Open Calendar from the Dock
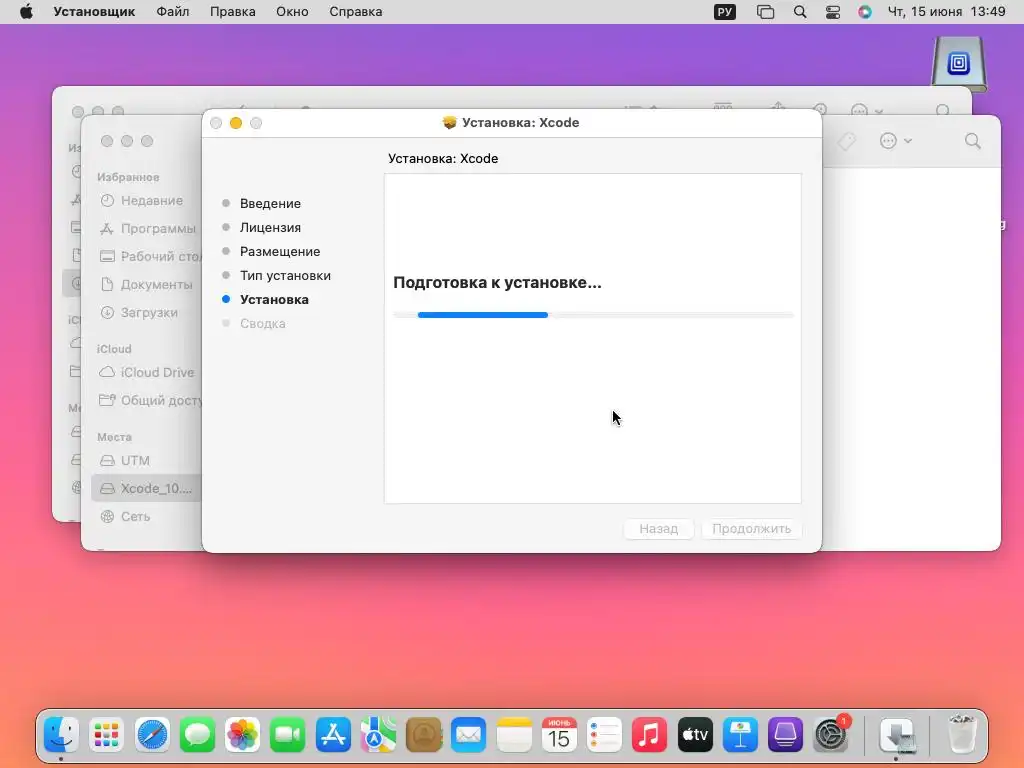This screenshot has height=768, width=1024. pos(559,735)
